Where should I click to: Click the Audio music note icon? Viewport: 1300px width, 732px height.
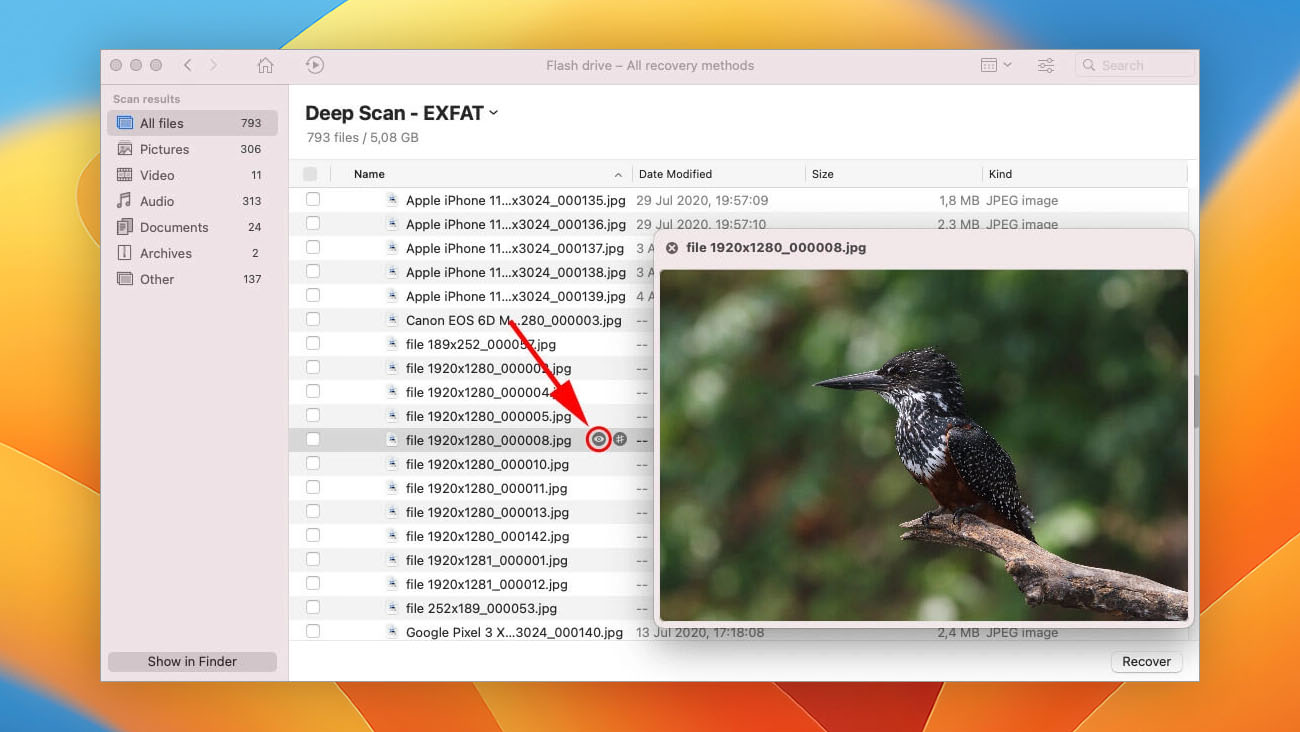point(125,201)
